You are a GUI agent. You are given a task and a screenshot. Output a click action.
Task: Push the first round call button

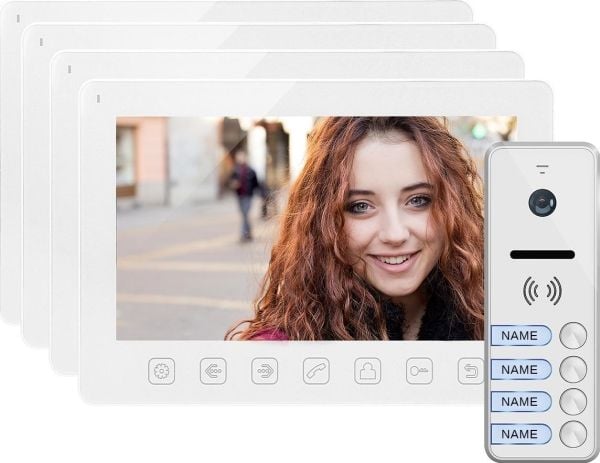pyautogui.click(x=573, y=336)
